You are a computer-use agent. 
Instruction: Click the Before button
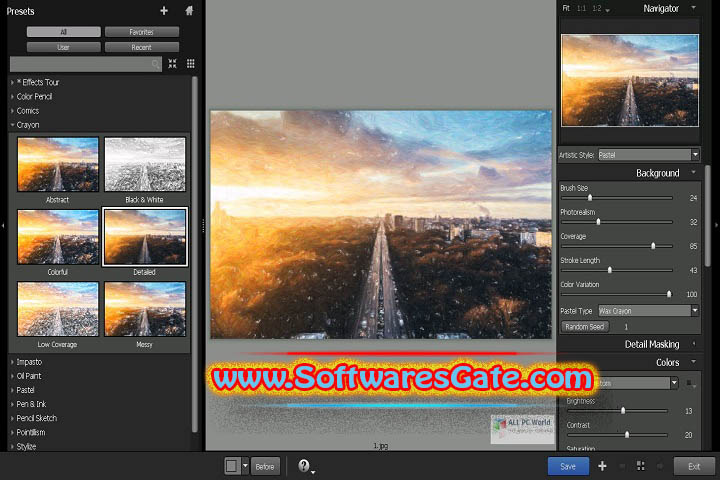[265, 466]
